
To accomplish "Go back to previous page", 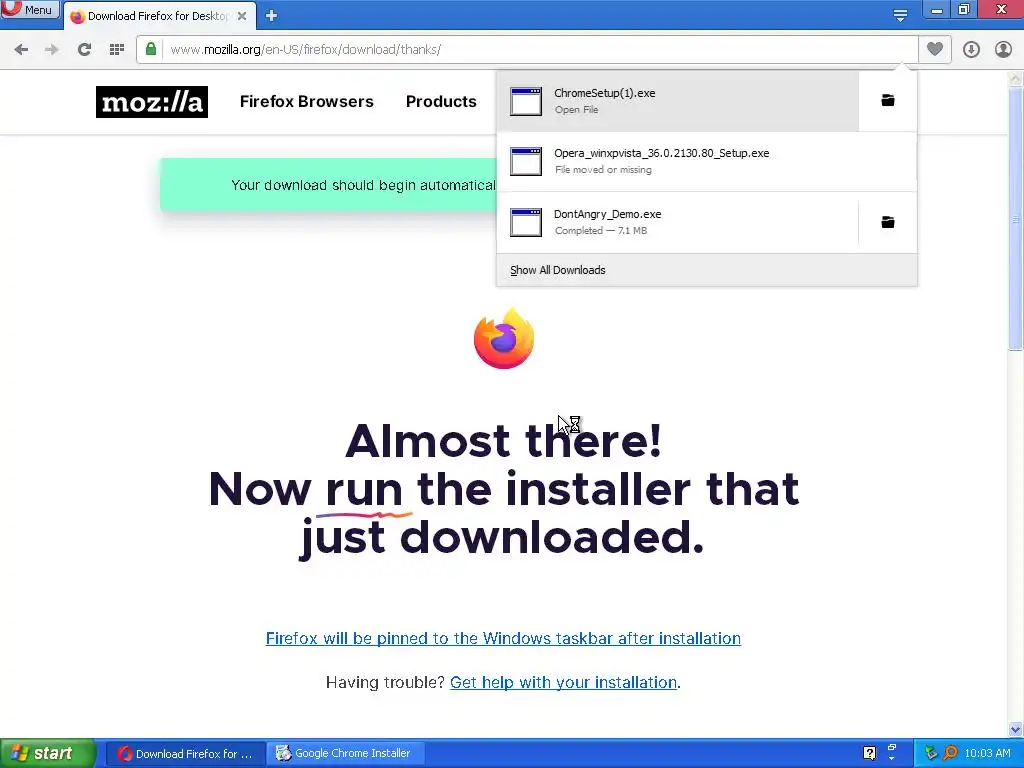I will pos(21,50).
